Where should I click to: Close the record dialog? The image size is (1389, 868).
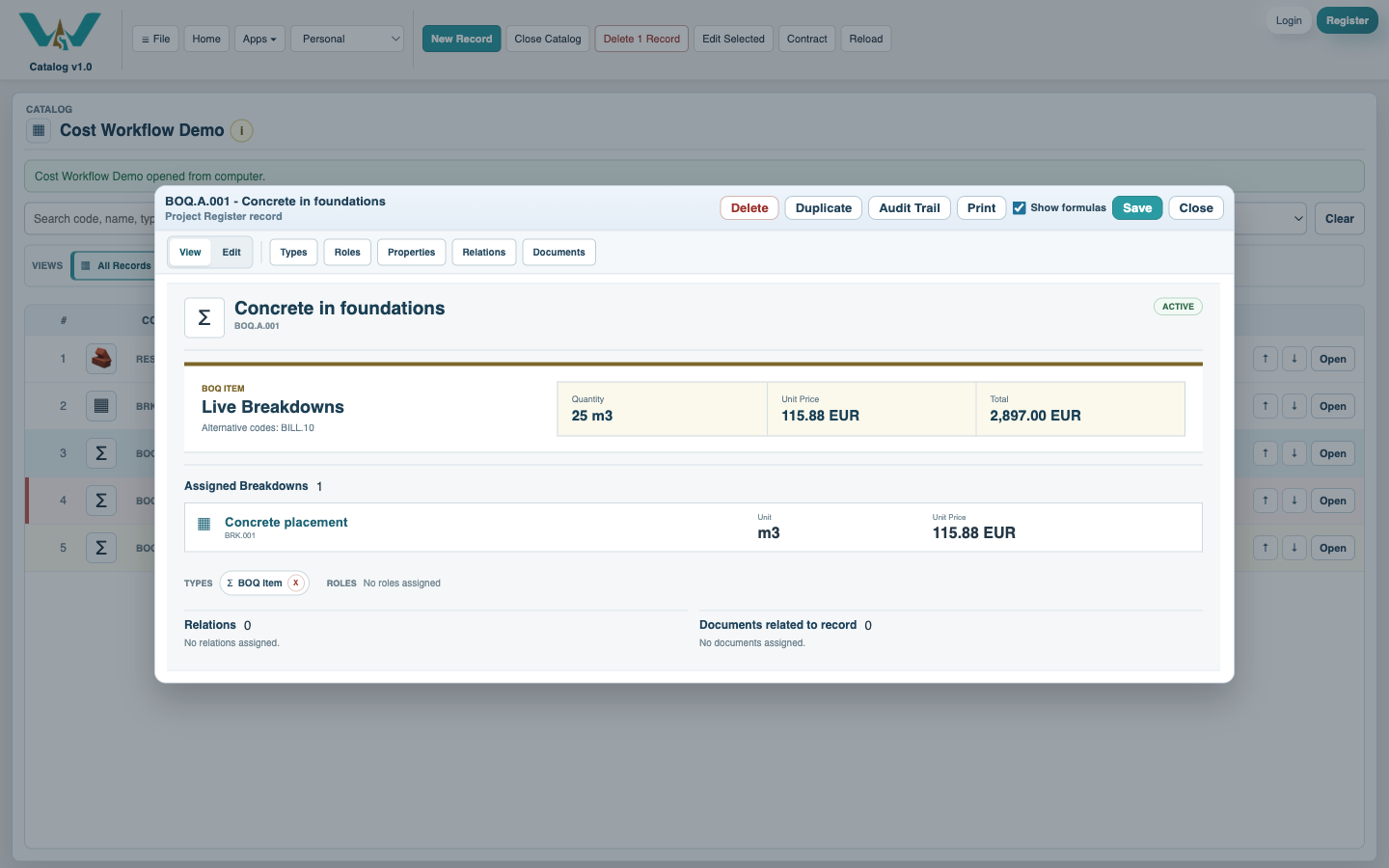pos(1196,208)
